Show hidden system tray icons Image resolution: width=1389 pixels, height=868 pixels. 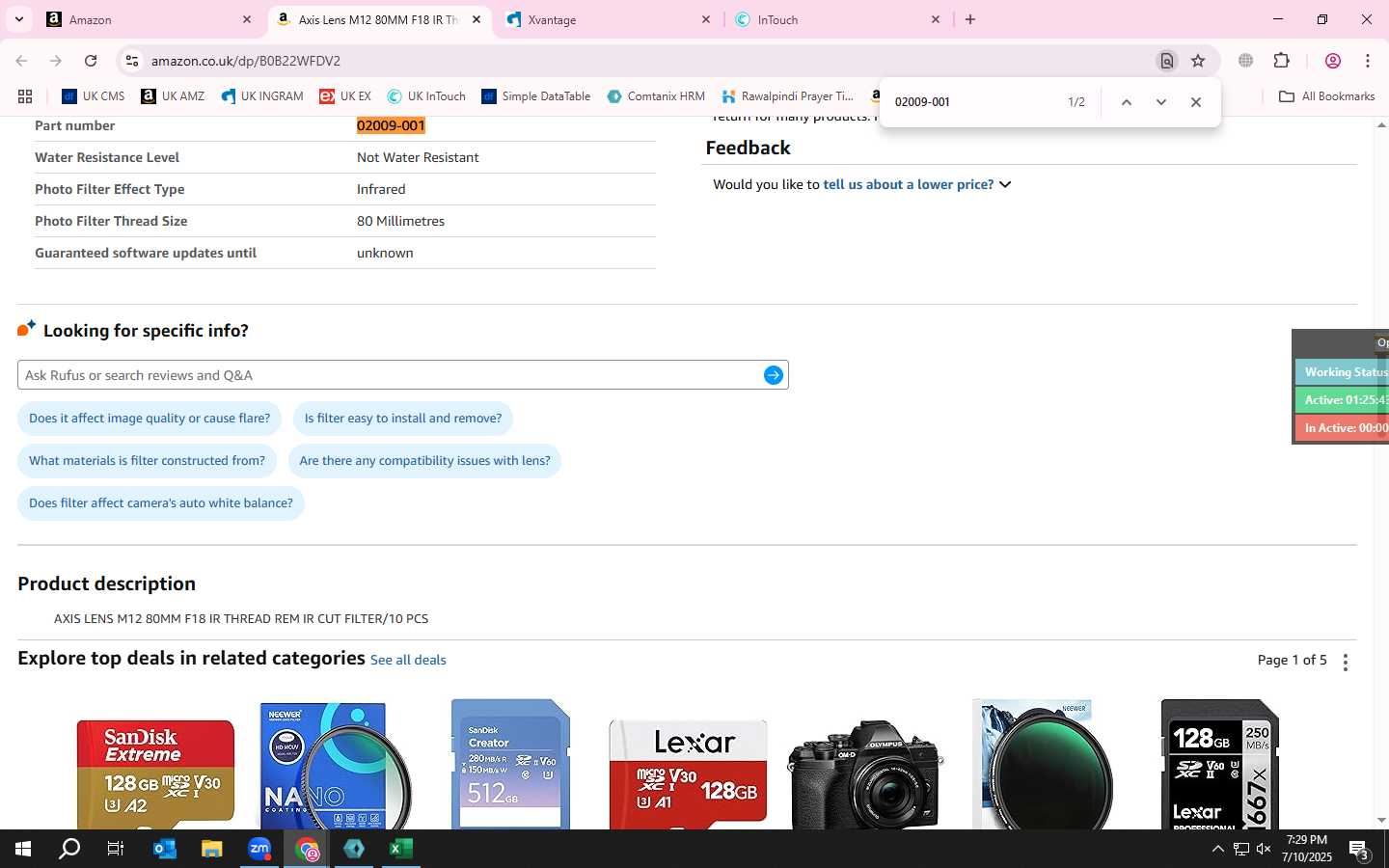pyautogui.click(x=1217, y=849)
